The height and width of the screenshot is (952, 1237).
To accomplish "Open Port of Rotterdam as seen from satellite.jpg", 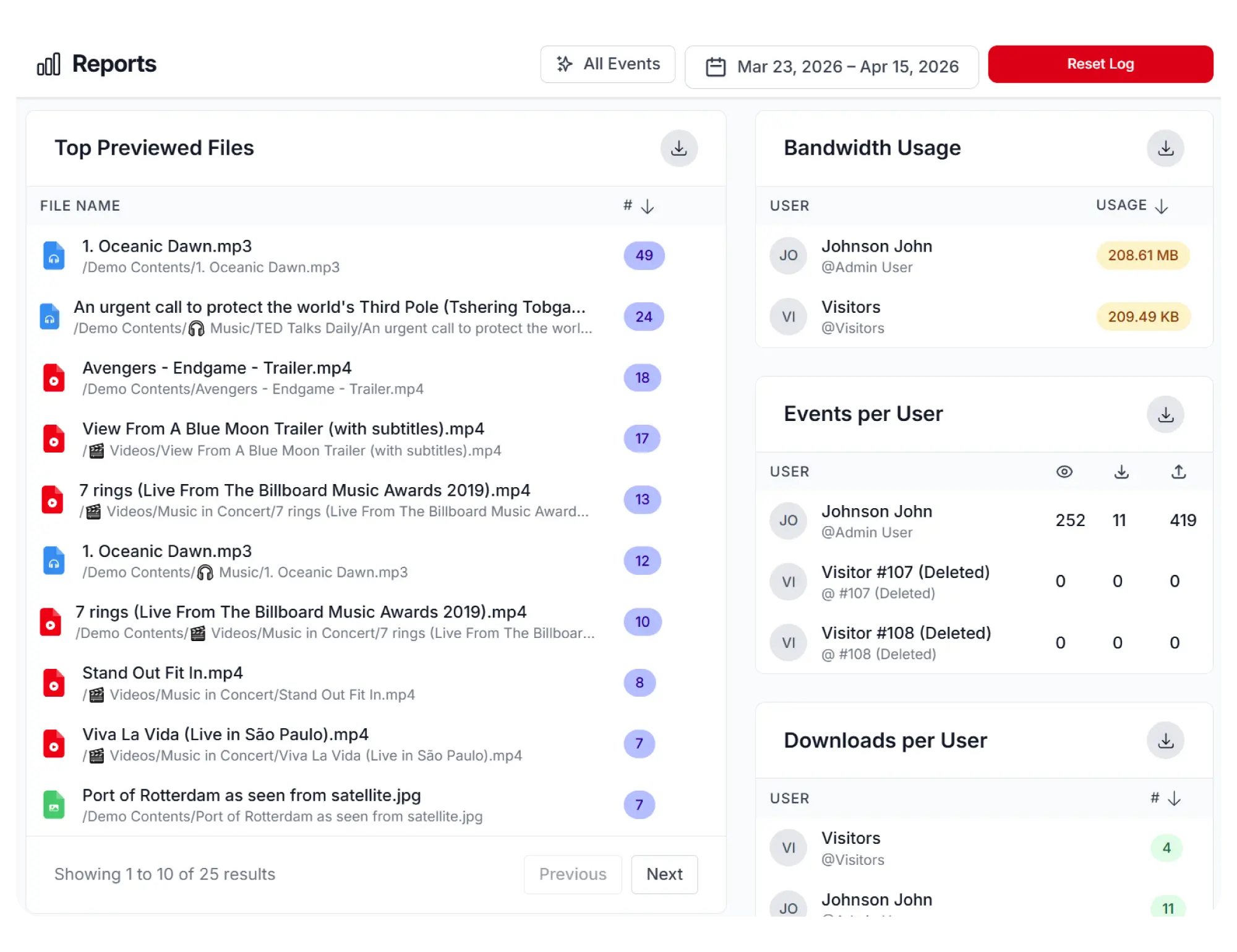I will tap(252, 795).
